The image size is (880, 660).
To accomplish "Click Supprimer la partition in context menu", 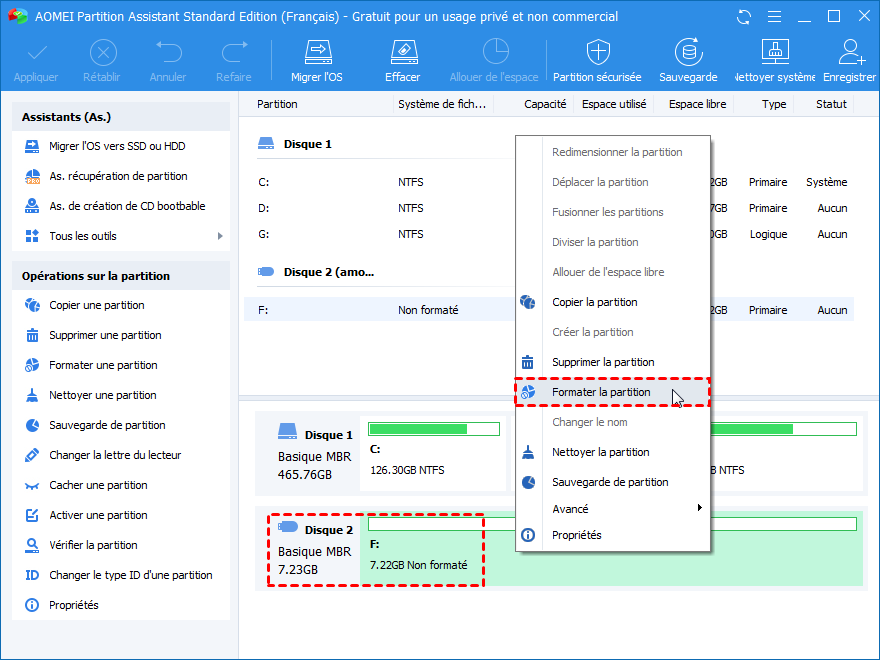I will coord(613,363).
